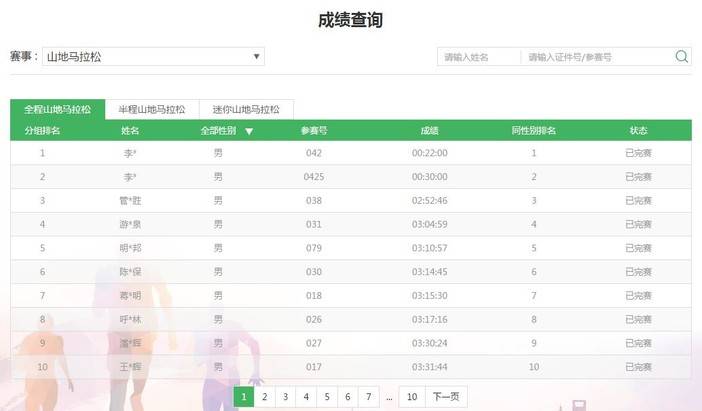Click the 同性别排名 column header

coord(534,131)
